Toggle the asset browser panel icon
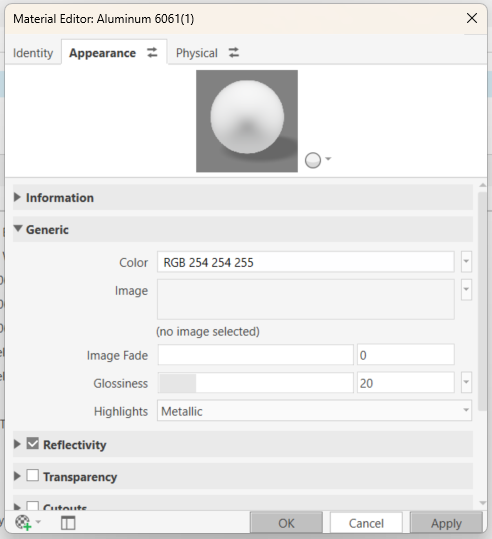 68,523
